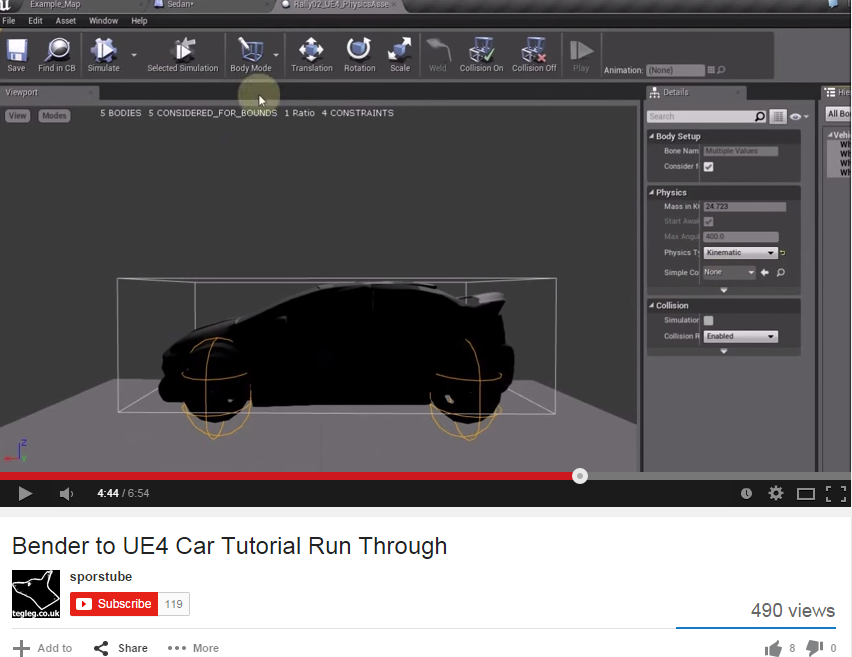Expand advanced Collision options arrow
Screen dimensions: 852x657
click(724, 351)
